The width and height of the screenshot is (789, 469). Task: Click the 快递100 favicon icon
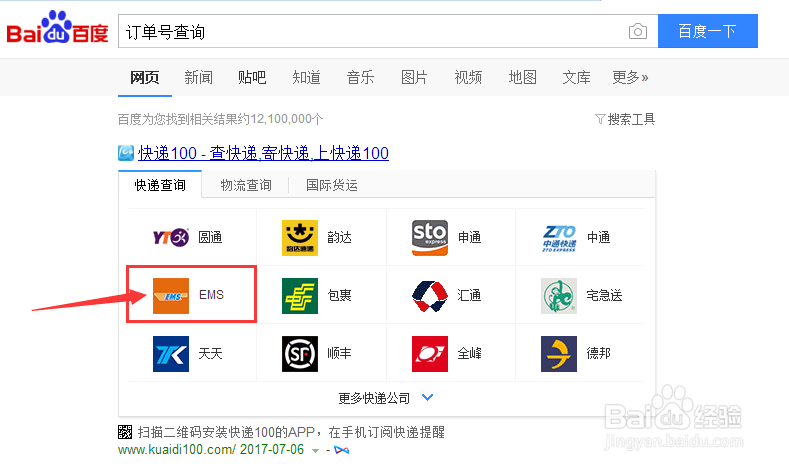[126, 152]
